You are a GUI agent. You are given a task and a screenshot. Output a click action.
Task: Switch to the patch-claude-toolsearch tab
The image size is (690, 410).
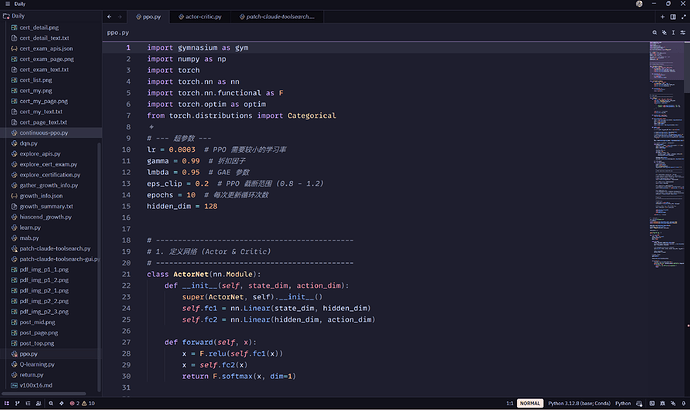pos(277,17)
